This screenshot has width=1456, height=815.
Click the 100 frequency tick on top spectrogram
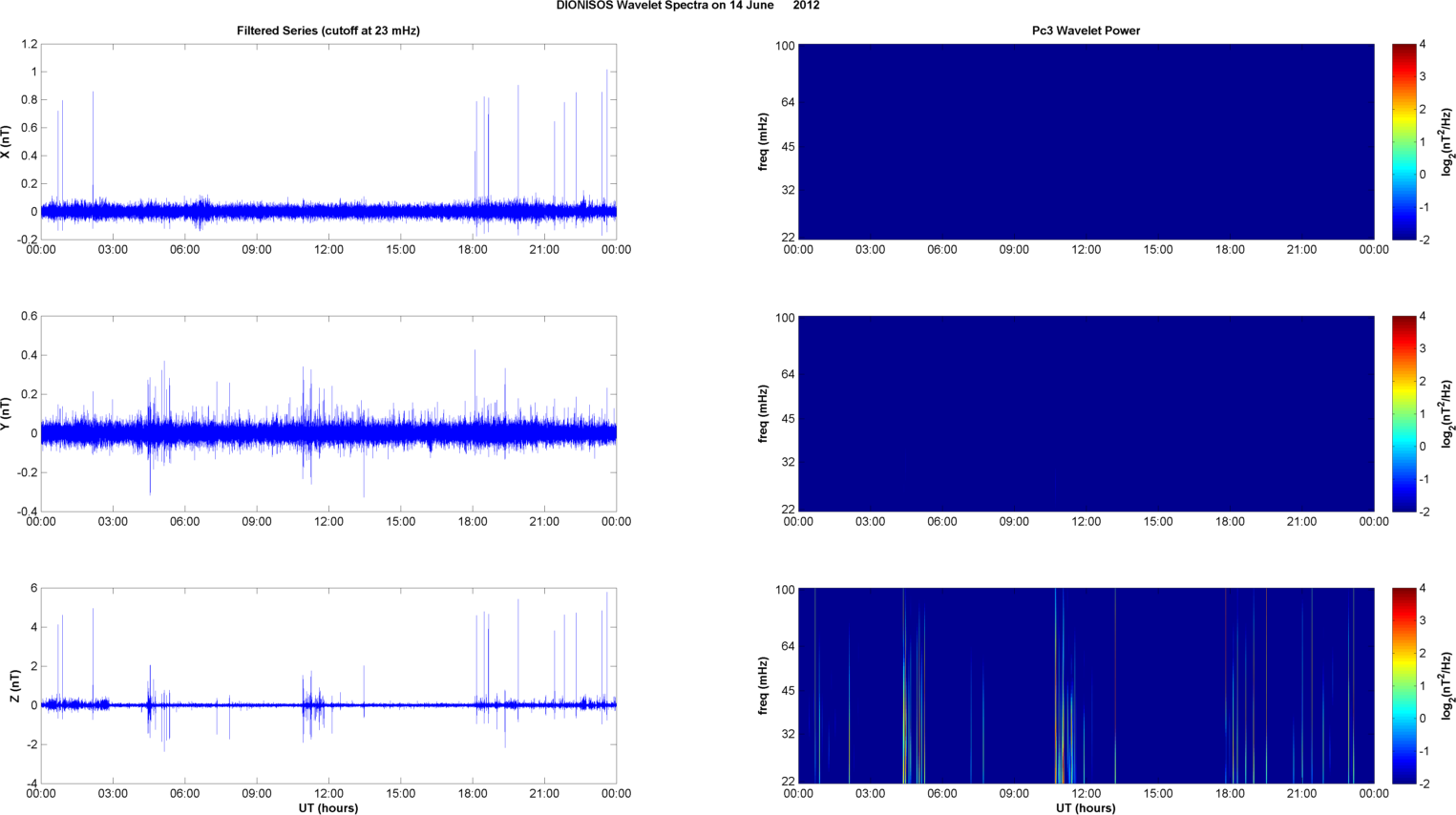tap(785, 46)
